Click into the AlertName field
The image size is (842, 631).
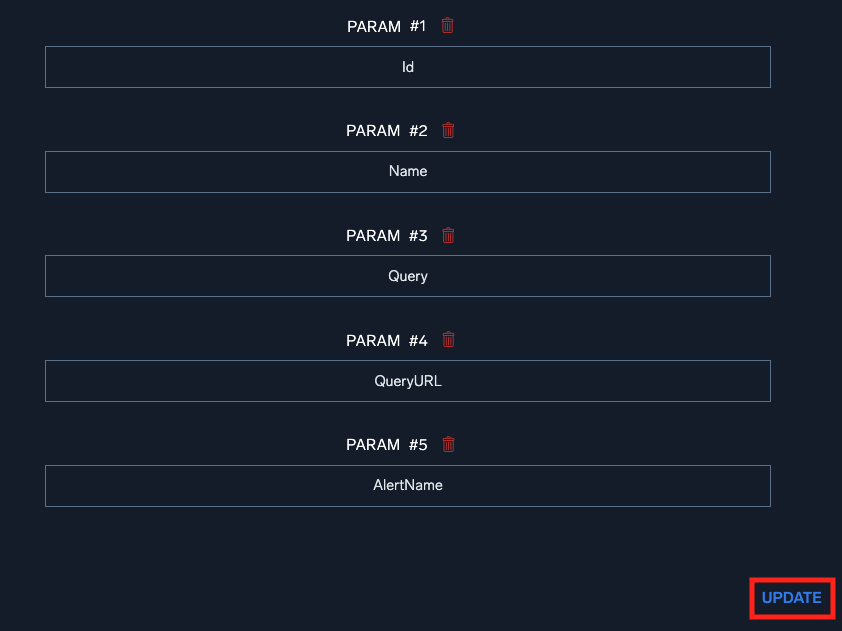pyautogui.click(x=408, y=485)
